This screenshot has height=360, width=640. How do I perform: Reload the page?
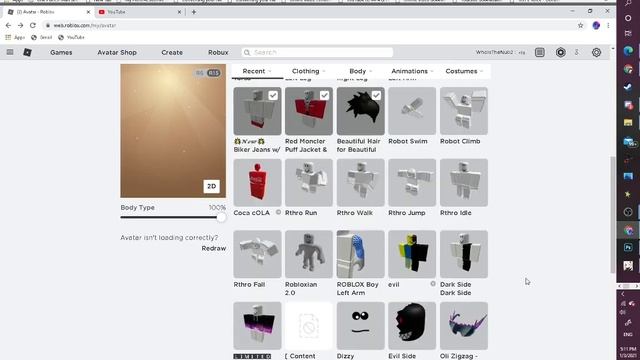click(33, 25)
